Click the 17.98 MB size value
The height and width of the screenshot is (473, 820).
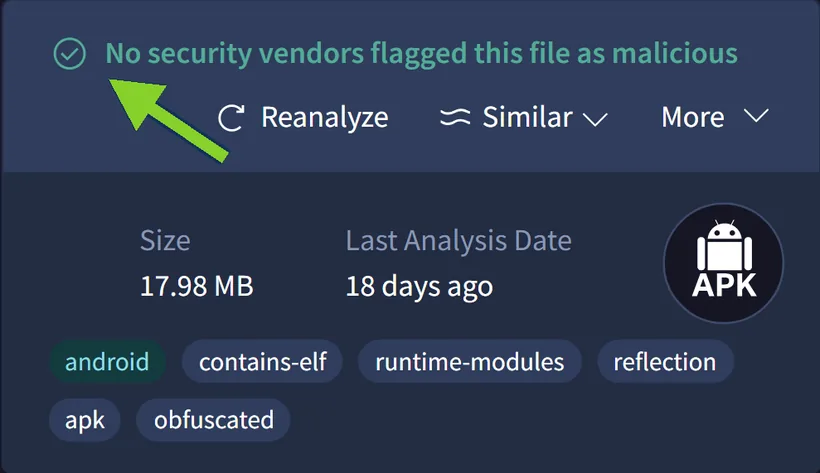coord(197,286)
